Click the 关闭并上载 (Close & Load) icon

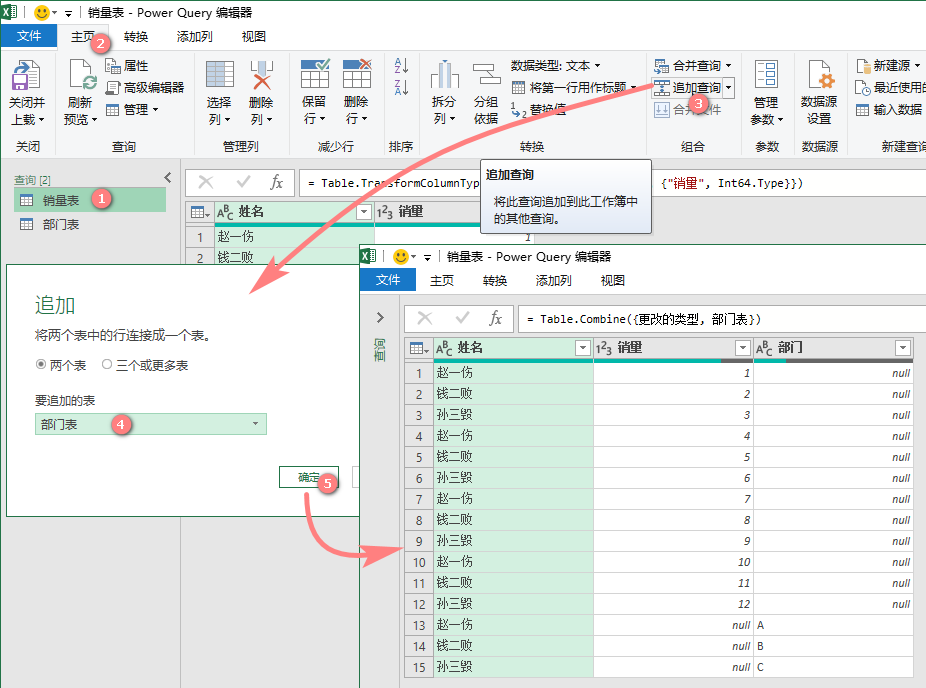[26, 85]
